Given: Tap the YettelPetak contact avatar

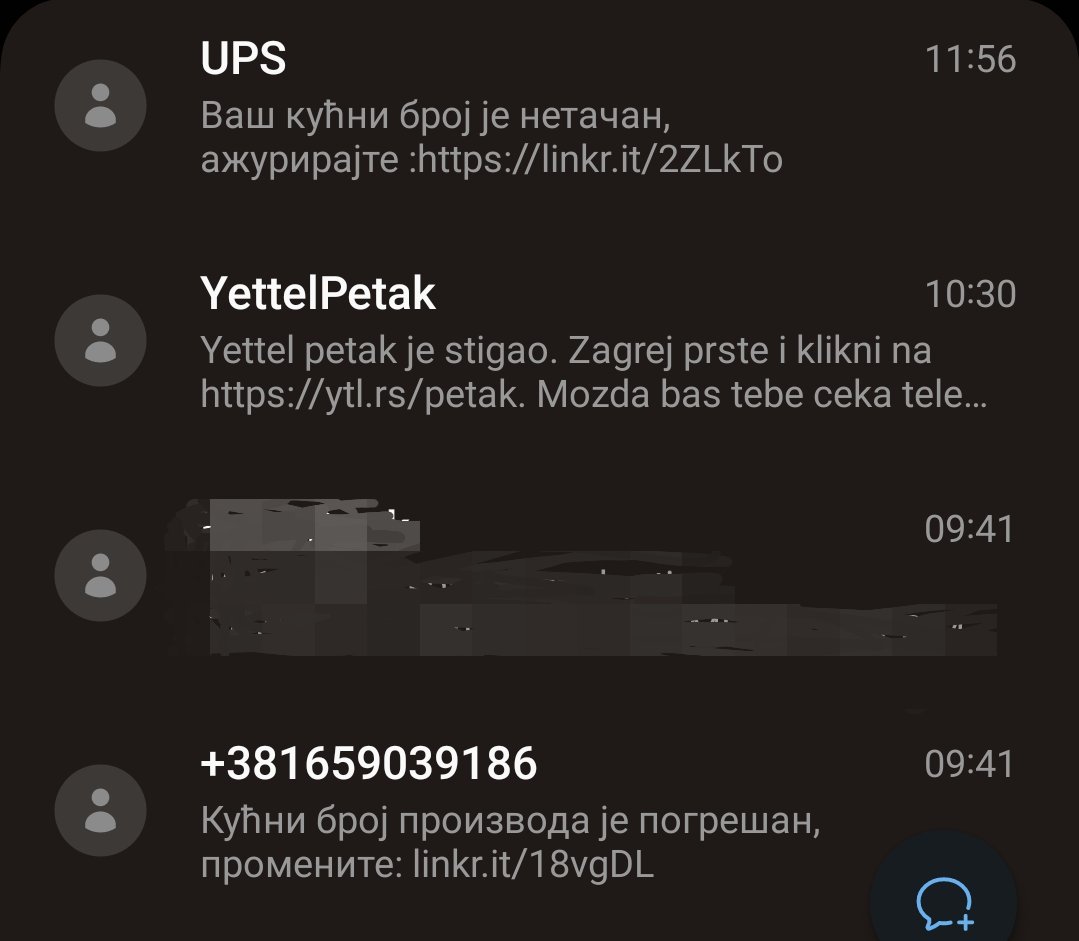Looking at the screenshot, I should (100, 340).
